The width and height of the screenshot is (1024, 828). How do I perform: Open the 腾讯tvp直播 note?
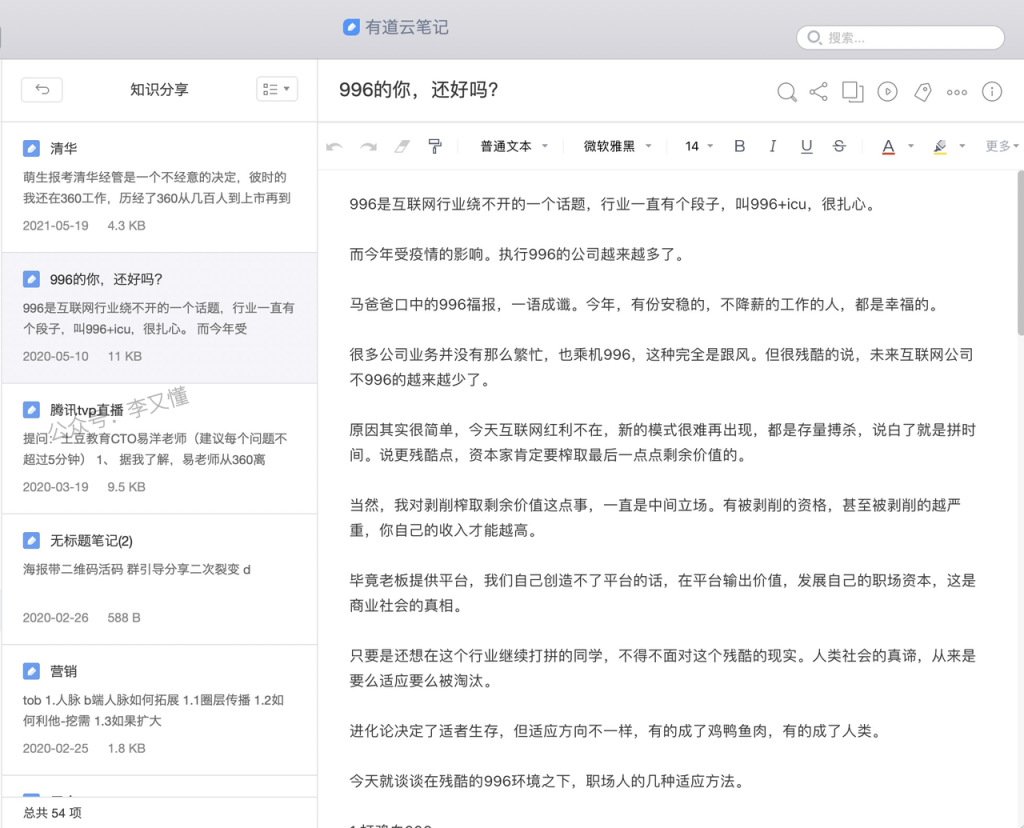(x=159, y=449)
